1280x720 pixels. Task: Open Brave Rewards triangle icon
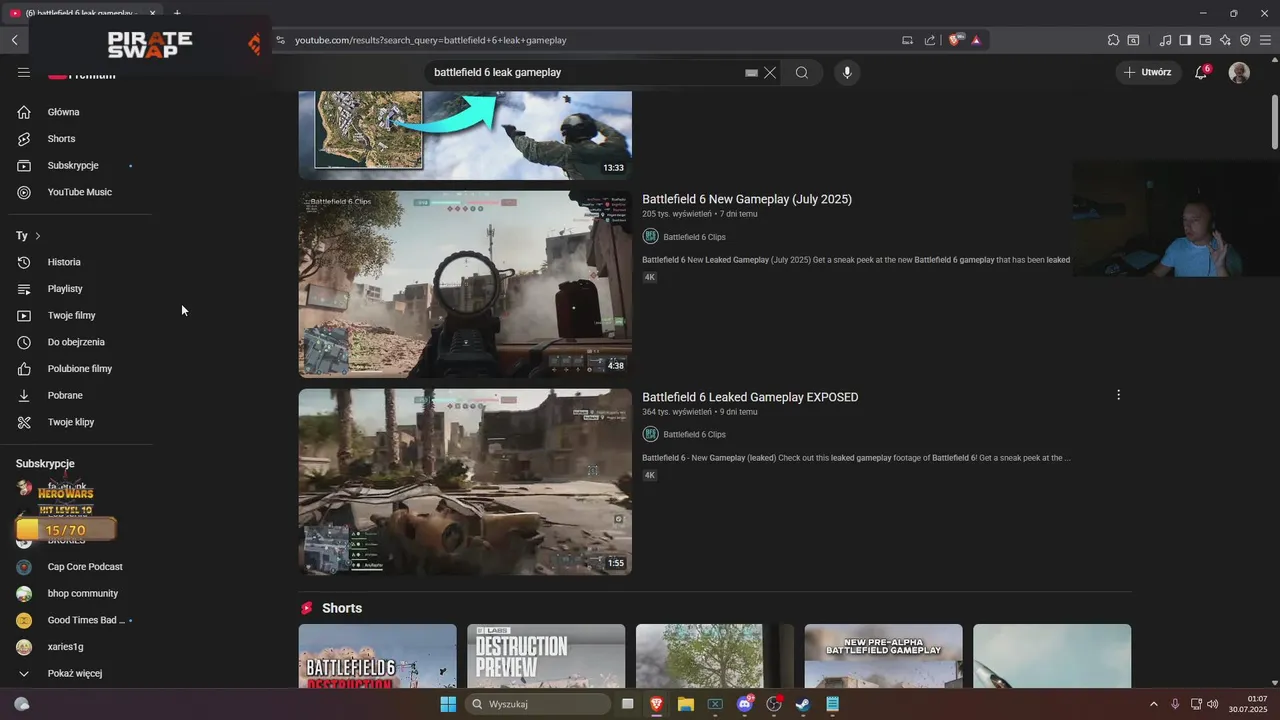pos(976,40)
